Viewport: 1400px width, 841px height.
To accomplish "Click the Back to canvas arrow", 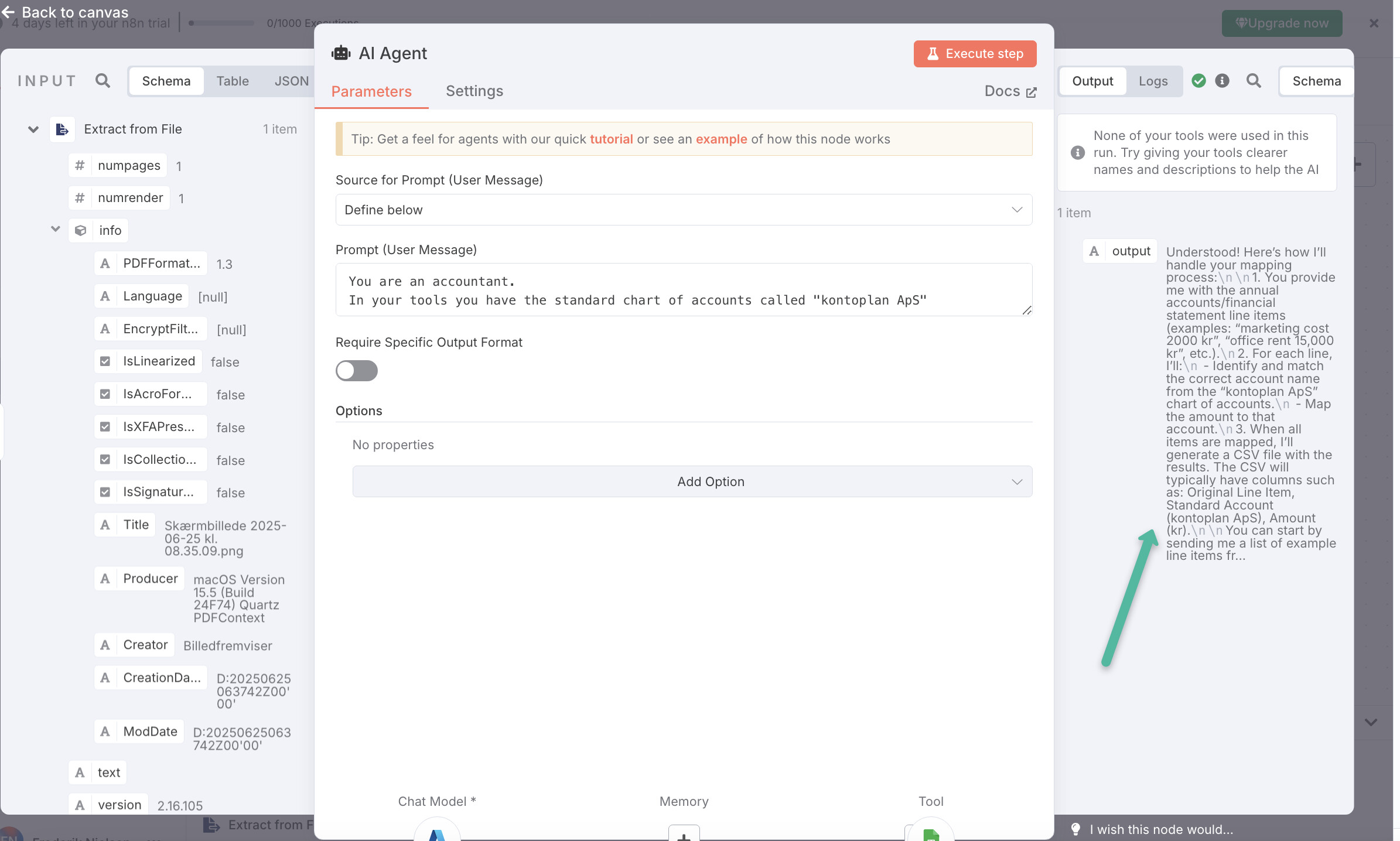I will coord(8,12).
